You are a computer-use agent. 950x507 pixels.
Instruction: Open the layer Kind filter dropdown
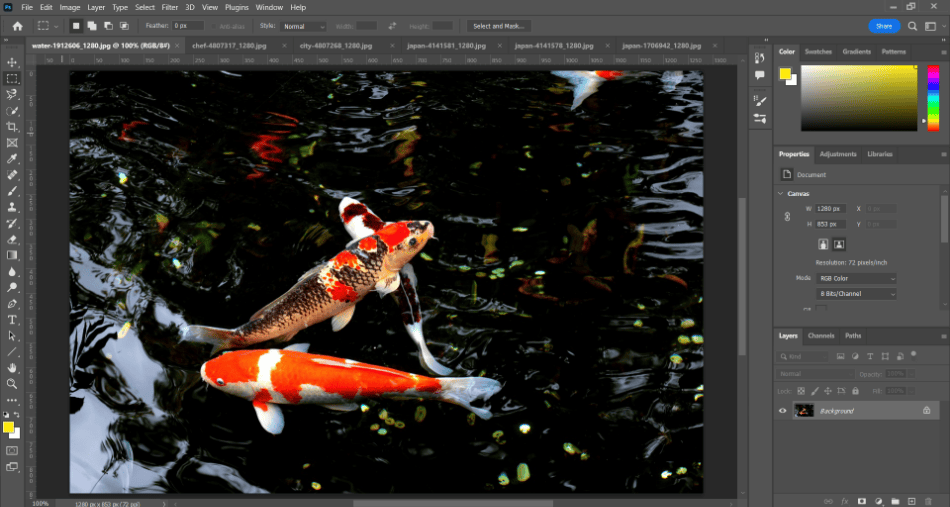coord(803,357)
